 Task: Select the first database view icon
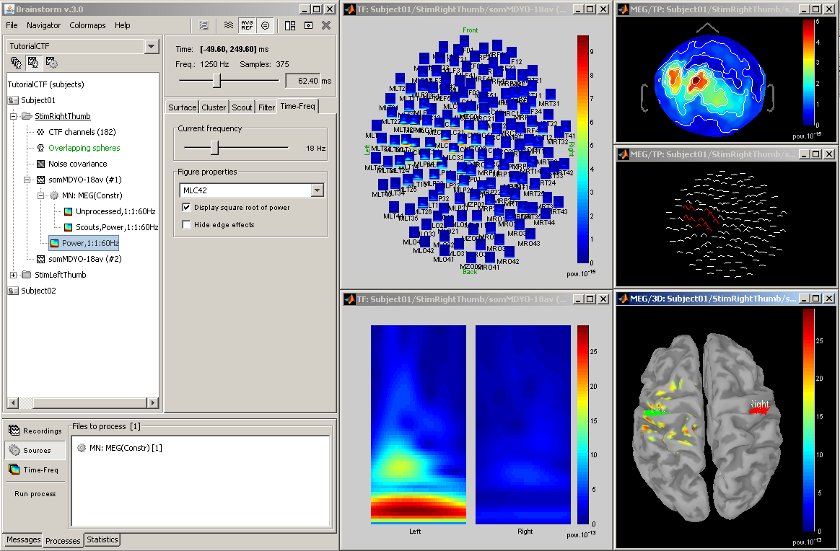(16, 62)
